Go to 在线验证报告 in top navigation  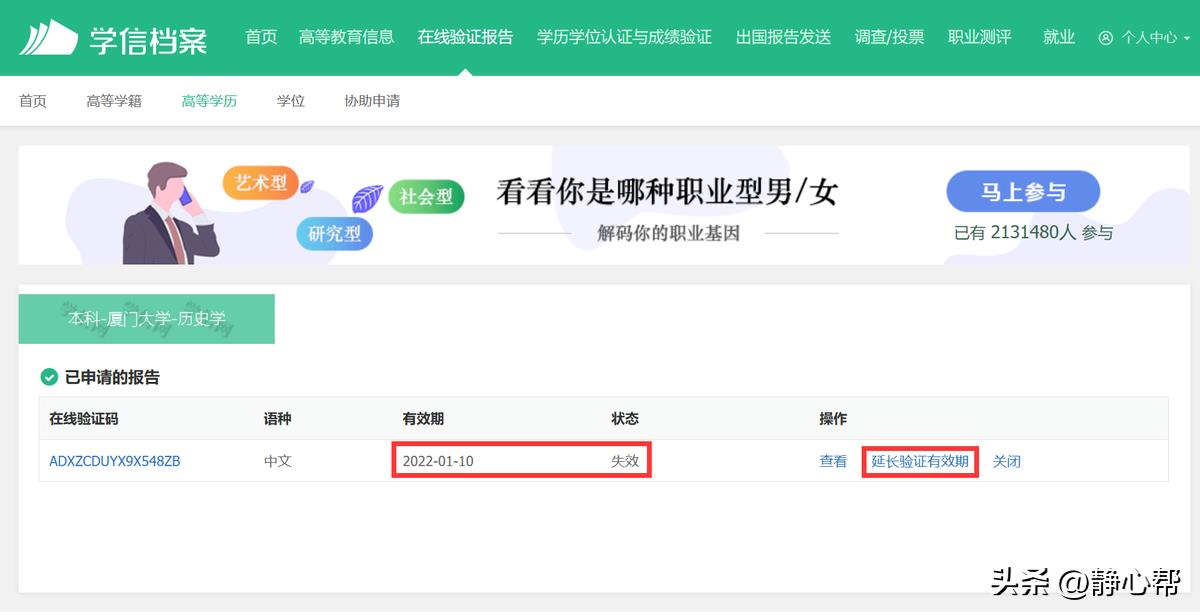click(x=465, y=37)
